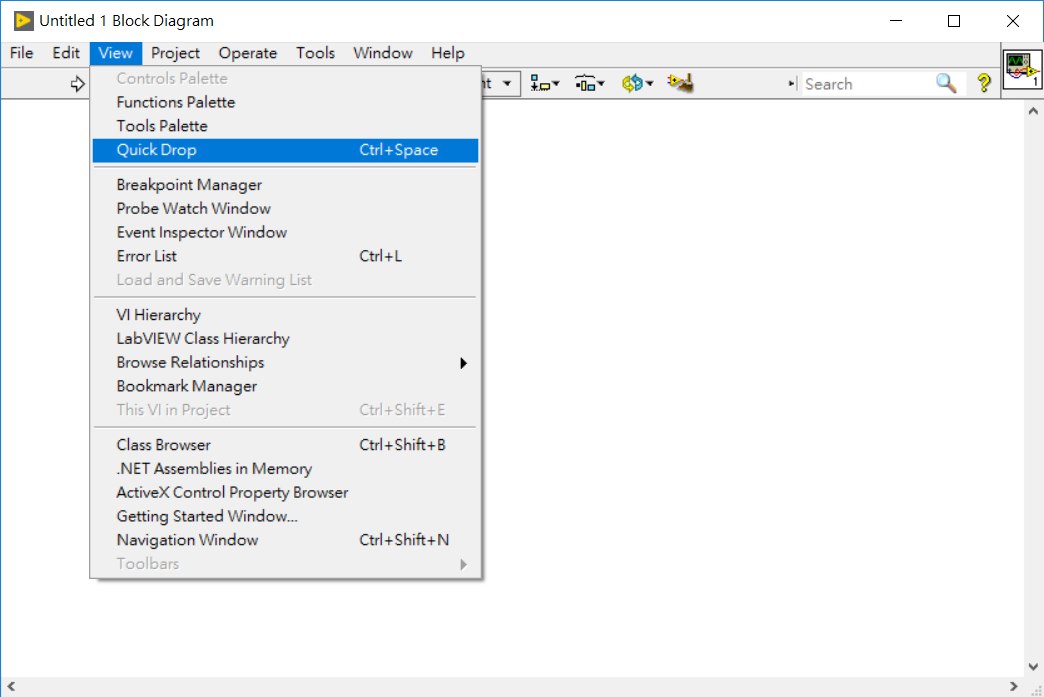The width and height of the screenshot is (1044, 697).
Task: Open Getting Started Window
Action: pyautogui.click(x=285, y=517)
